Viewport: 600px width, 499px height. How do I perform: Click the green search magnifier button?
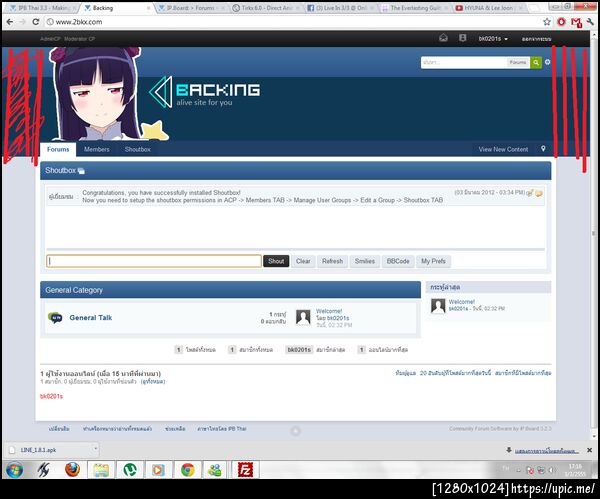click(x=536, y=62)
